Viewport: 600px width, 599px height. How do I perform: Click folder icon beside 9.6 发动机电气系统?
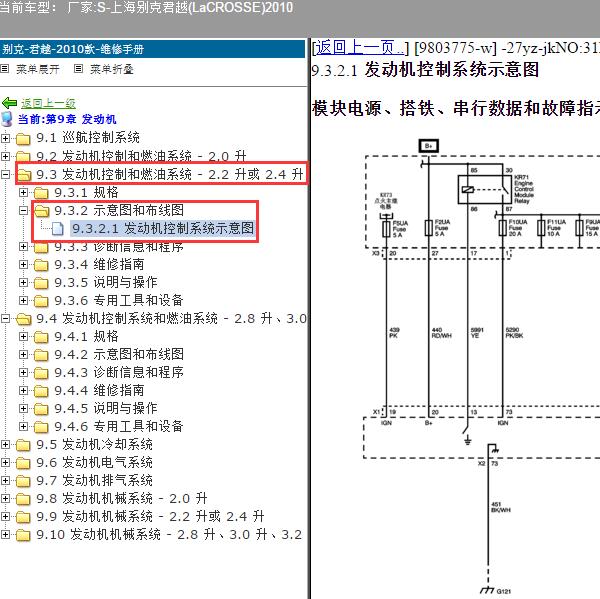click(23, 463)
